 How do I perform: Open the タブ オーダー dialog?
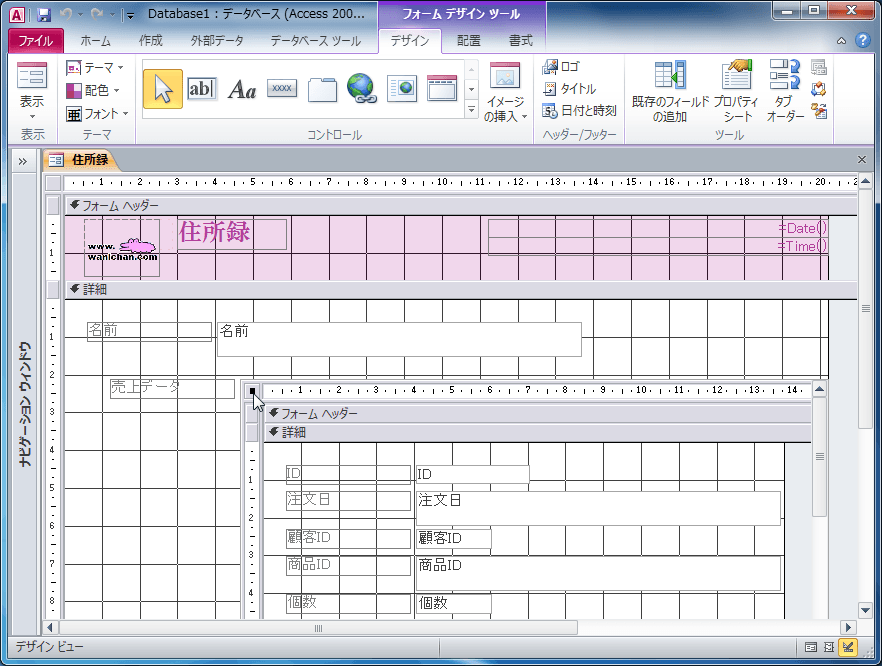coord(785,92)
